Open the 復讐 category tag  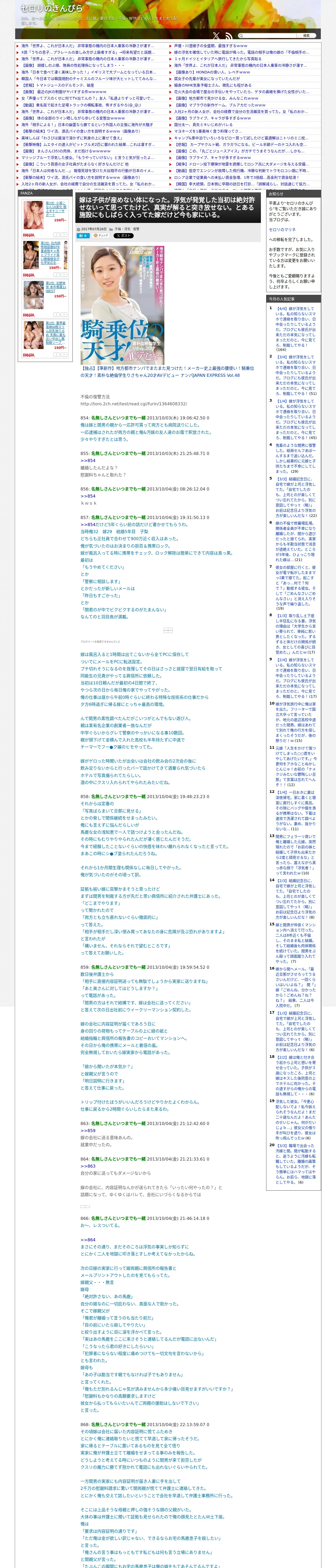[136, 229]
